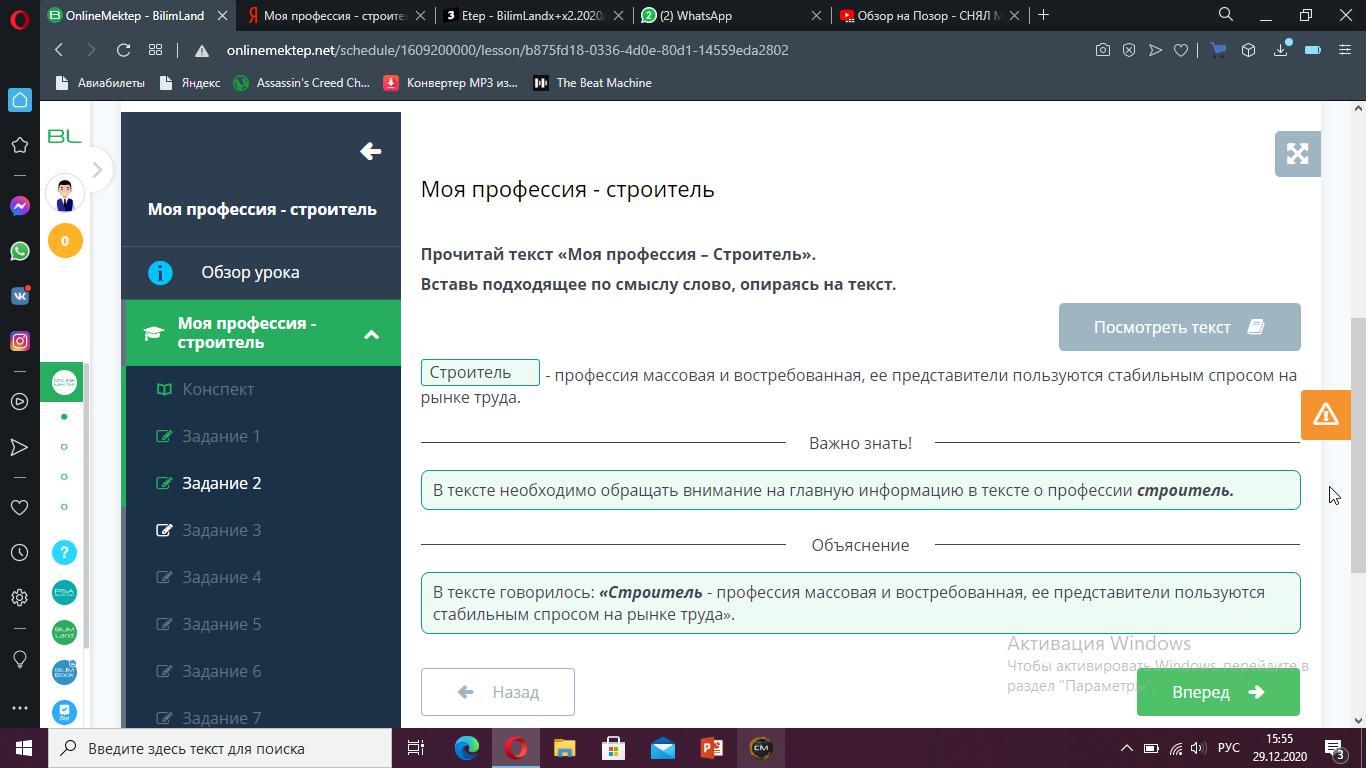Open the battery saver icon

1313,50
